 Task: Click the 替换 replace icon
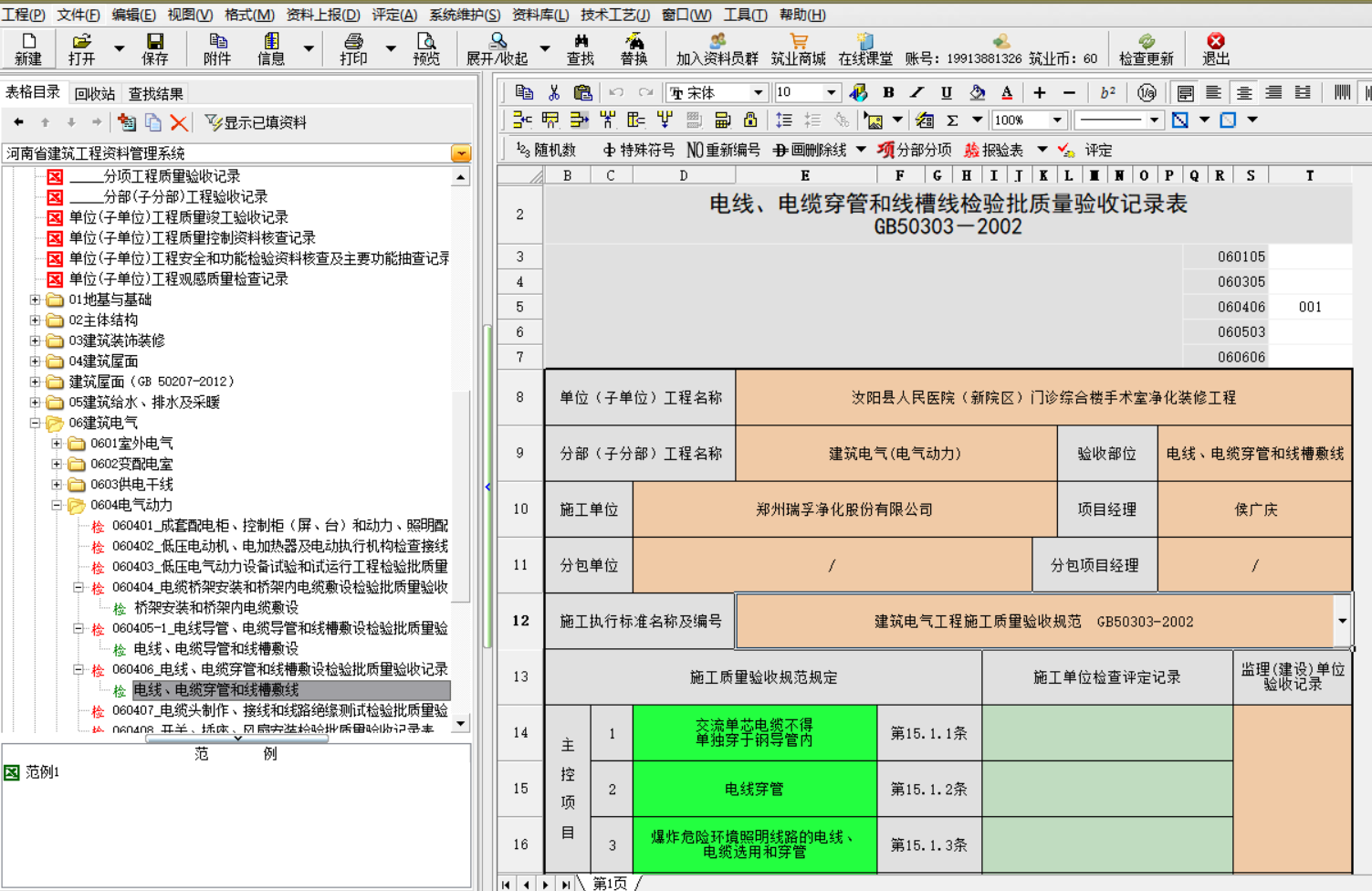[634, 48]
